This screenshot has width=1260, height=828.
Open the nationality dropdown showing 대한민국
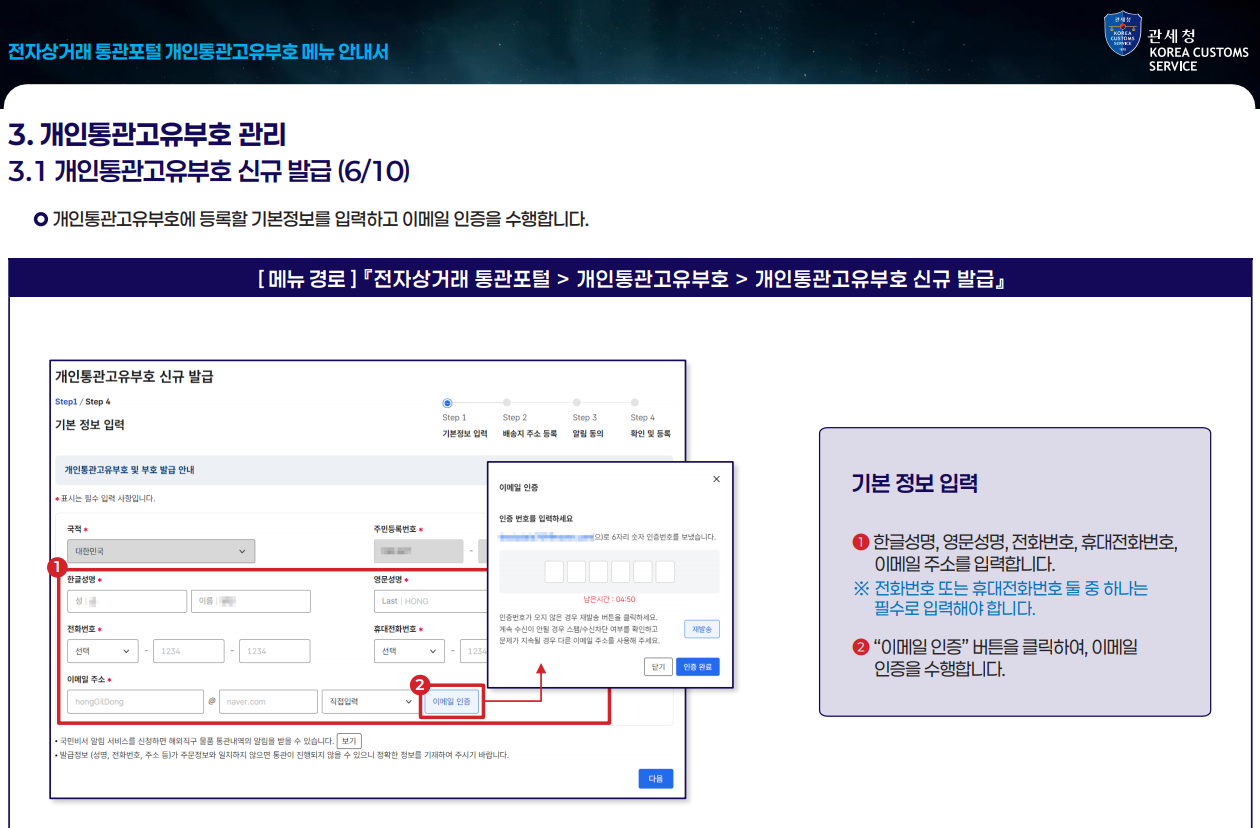[x=161, y=551]
